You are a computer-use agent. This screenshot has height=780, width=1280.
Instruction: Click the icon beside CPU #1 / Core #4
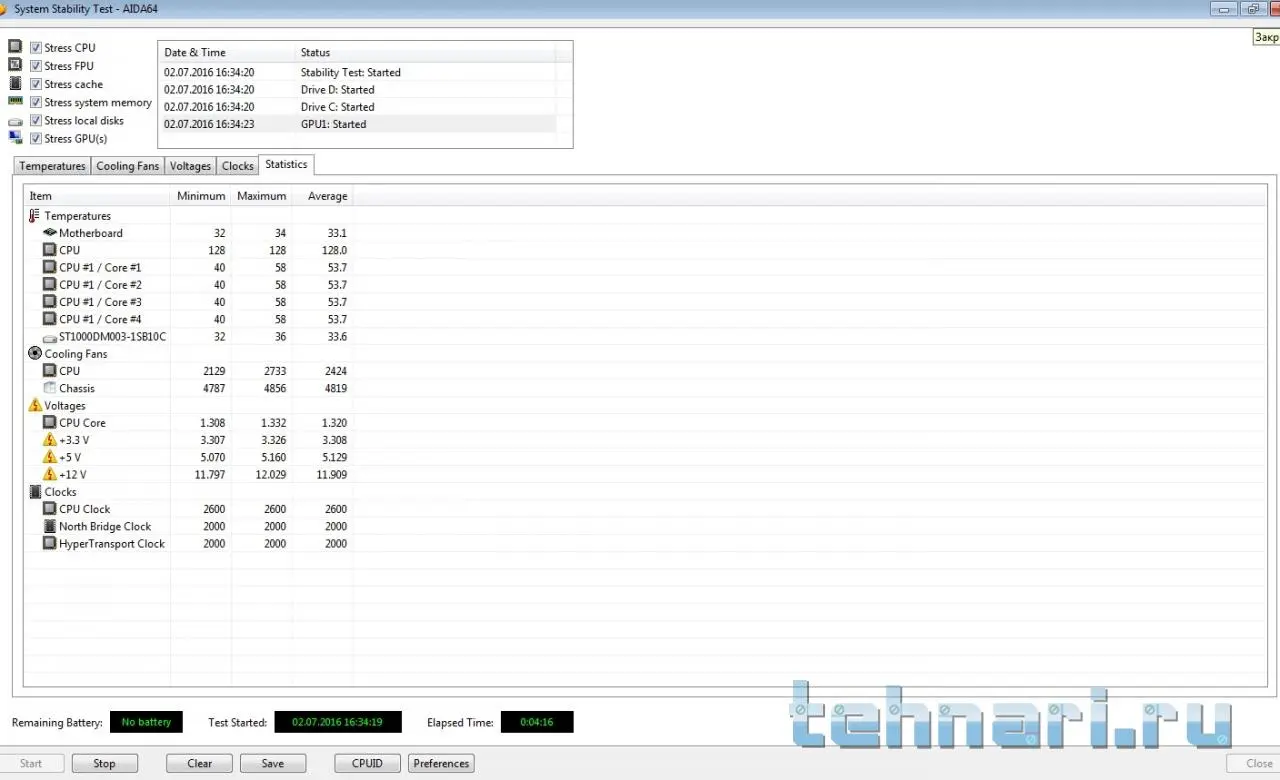(x=50, y=319)
